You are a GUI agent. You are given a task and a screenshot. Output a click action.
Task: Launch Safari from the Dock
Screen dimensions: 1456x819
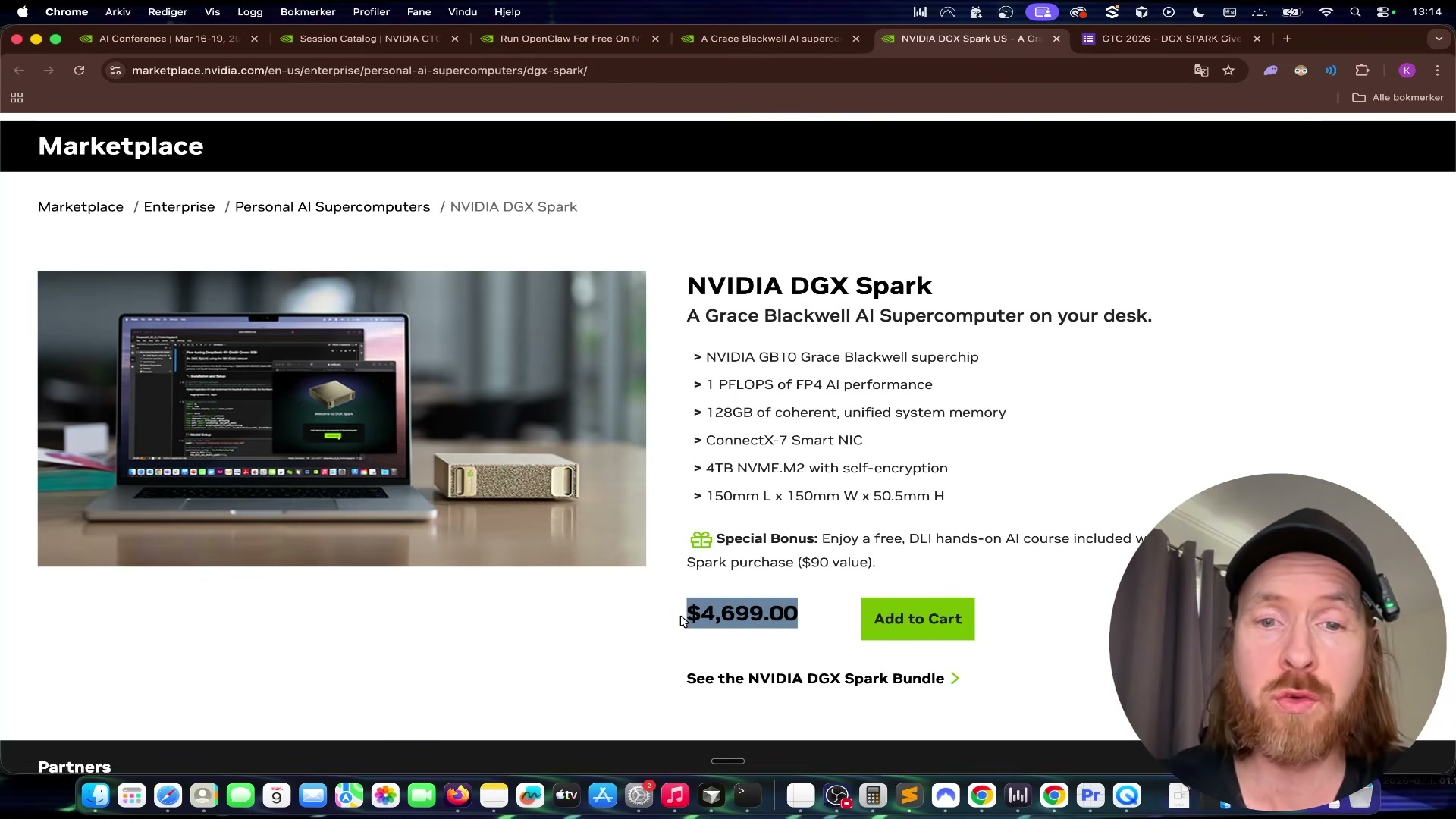click(168, 795)
